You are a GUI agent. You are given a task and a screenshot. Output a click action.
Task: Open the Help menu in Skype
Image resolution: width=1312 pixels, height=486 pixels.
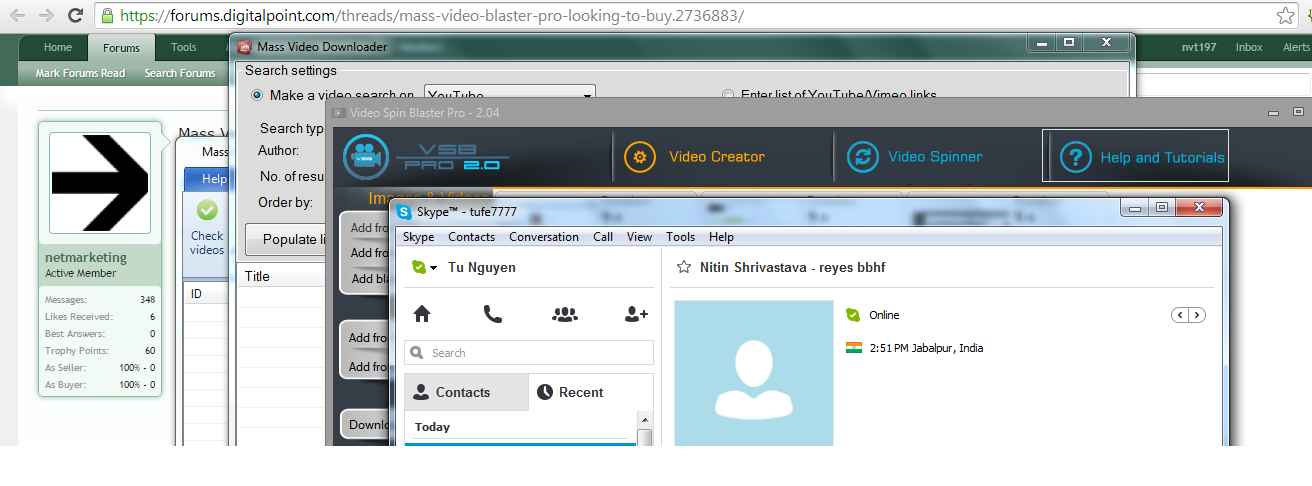pyautogui.click(x=721, y=237)
